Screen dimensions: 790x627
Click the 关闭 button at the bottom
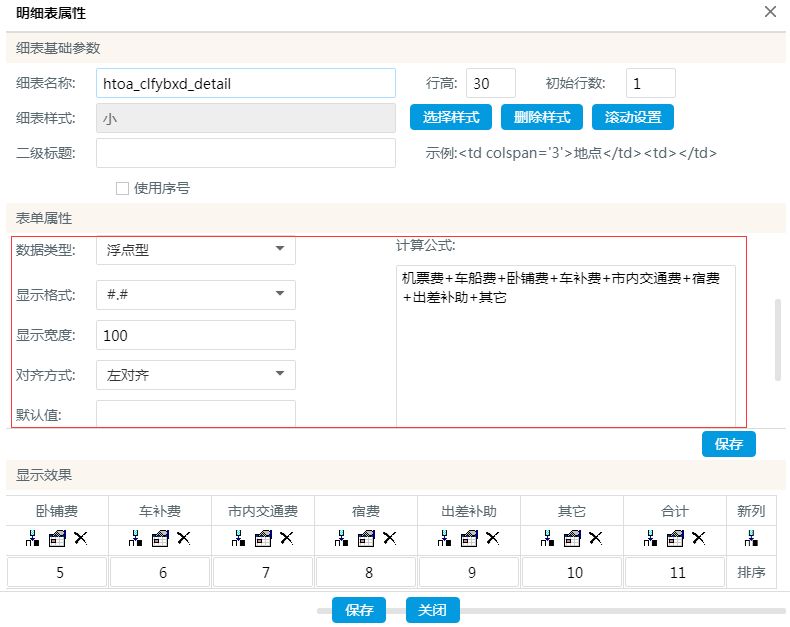point(432,610)
